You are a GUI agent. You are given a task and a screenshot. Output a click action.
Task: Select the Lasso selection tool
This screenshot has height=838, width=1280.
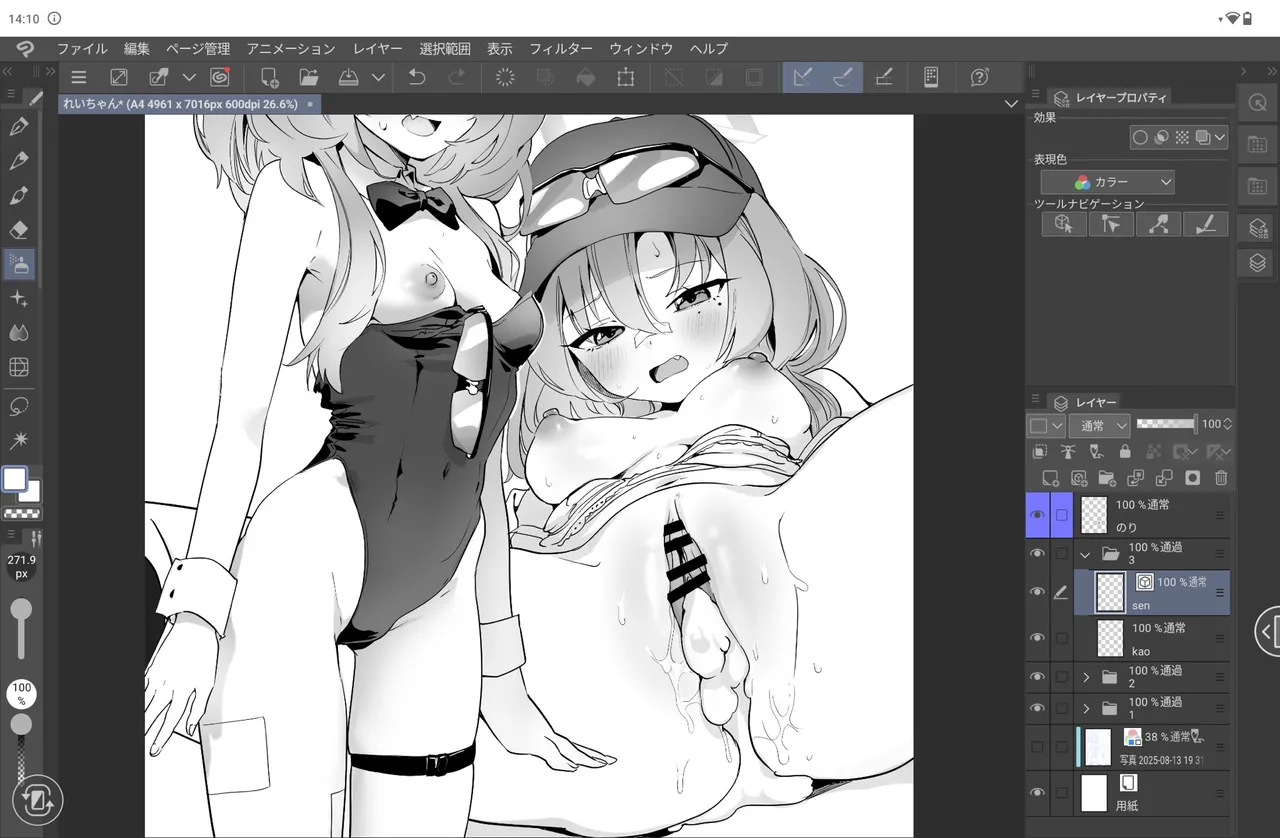point(18,406)
